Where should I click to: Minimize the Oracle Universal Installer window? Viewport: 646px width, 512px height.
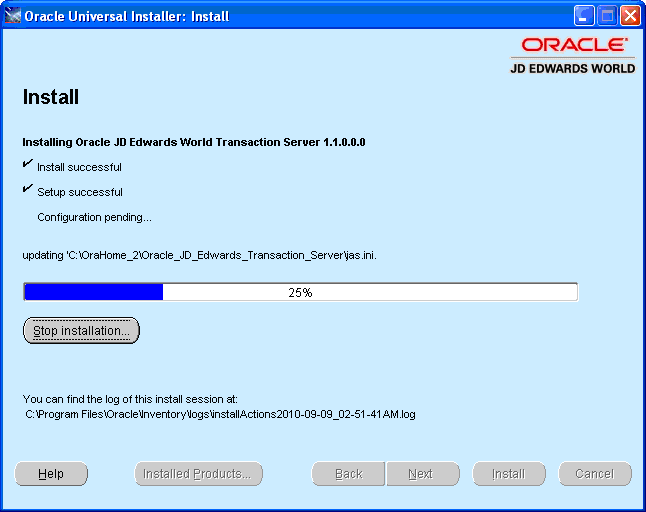pos(583,16)
